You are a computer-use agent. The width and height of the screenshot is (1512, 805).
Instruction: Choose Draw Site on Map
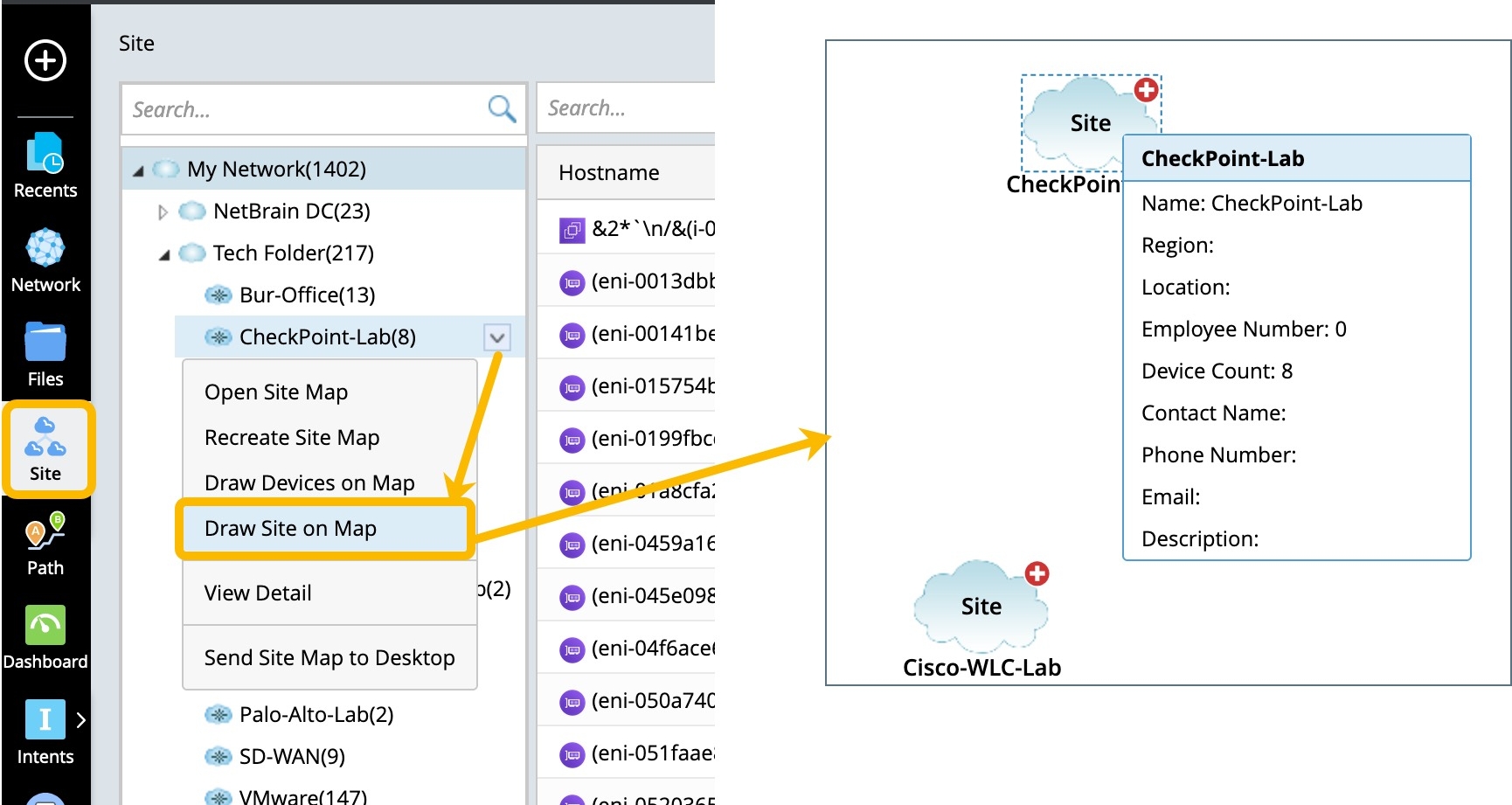point(325,529)
